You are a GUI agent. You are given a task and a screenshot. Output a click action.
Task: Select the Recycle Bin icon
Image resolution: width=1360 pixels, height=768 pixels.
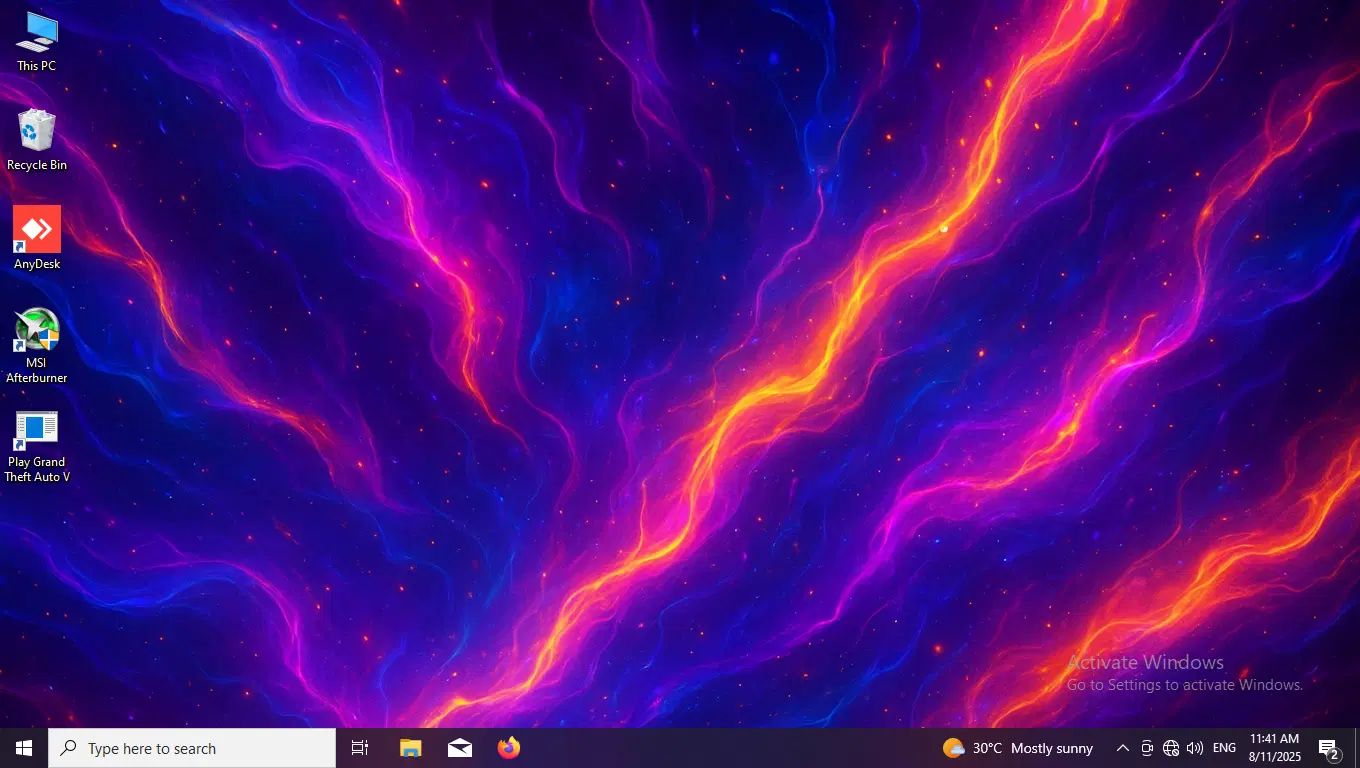point(37,140)
